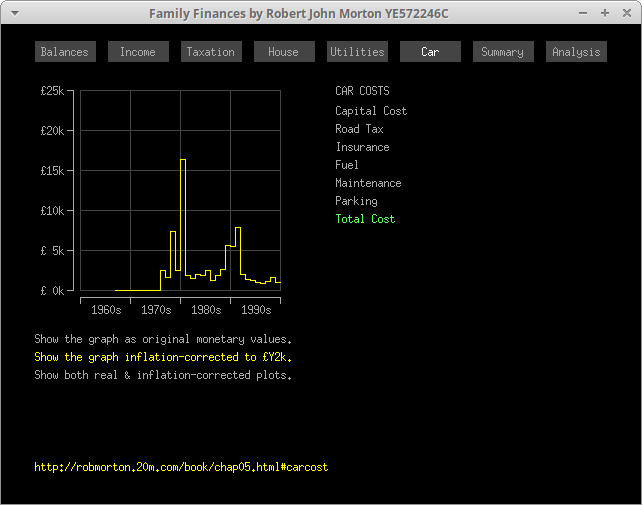Click the Car tab
The width and height of the screenshot is (642, 505).
point(430,52)
